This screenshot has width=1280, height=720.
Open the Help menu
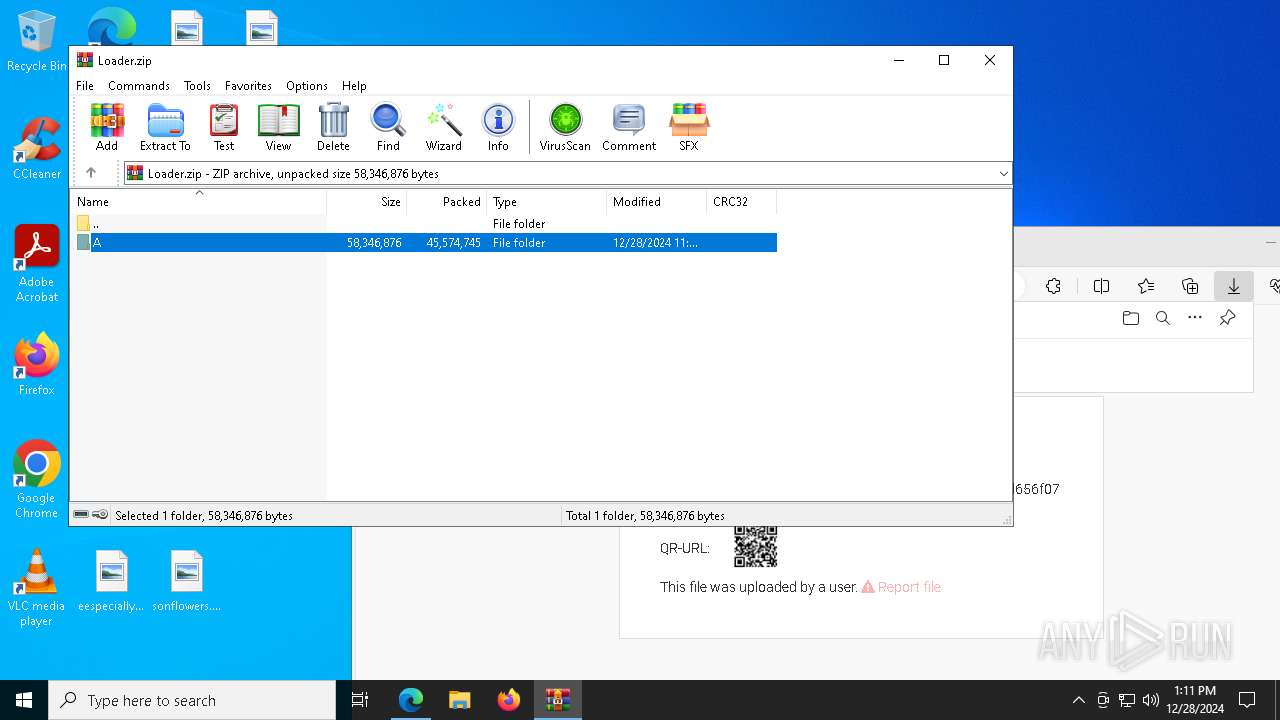click(x=354, y=86)
